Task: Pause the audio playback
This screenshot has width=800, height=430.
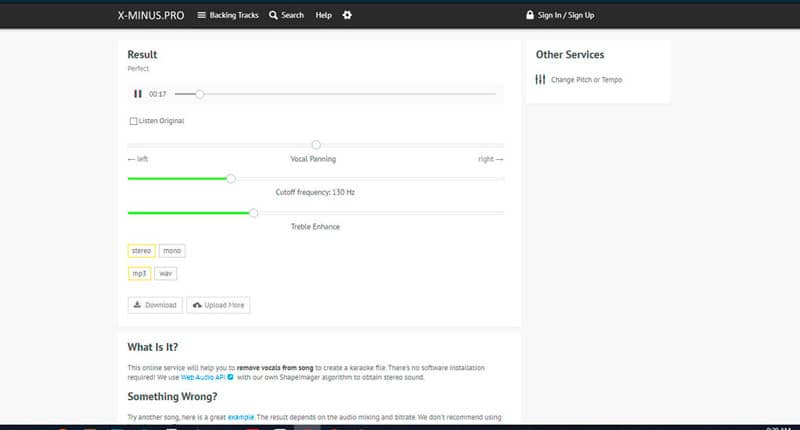Action: tap(138, 94)
